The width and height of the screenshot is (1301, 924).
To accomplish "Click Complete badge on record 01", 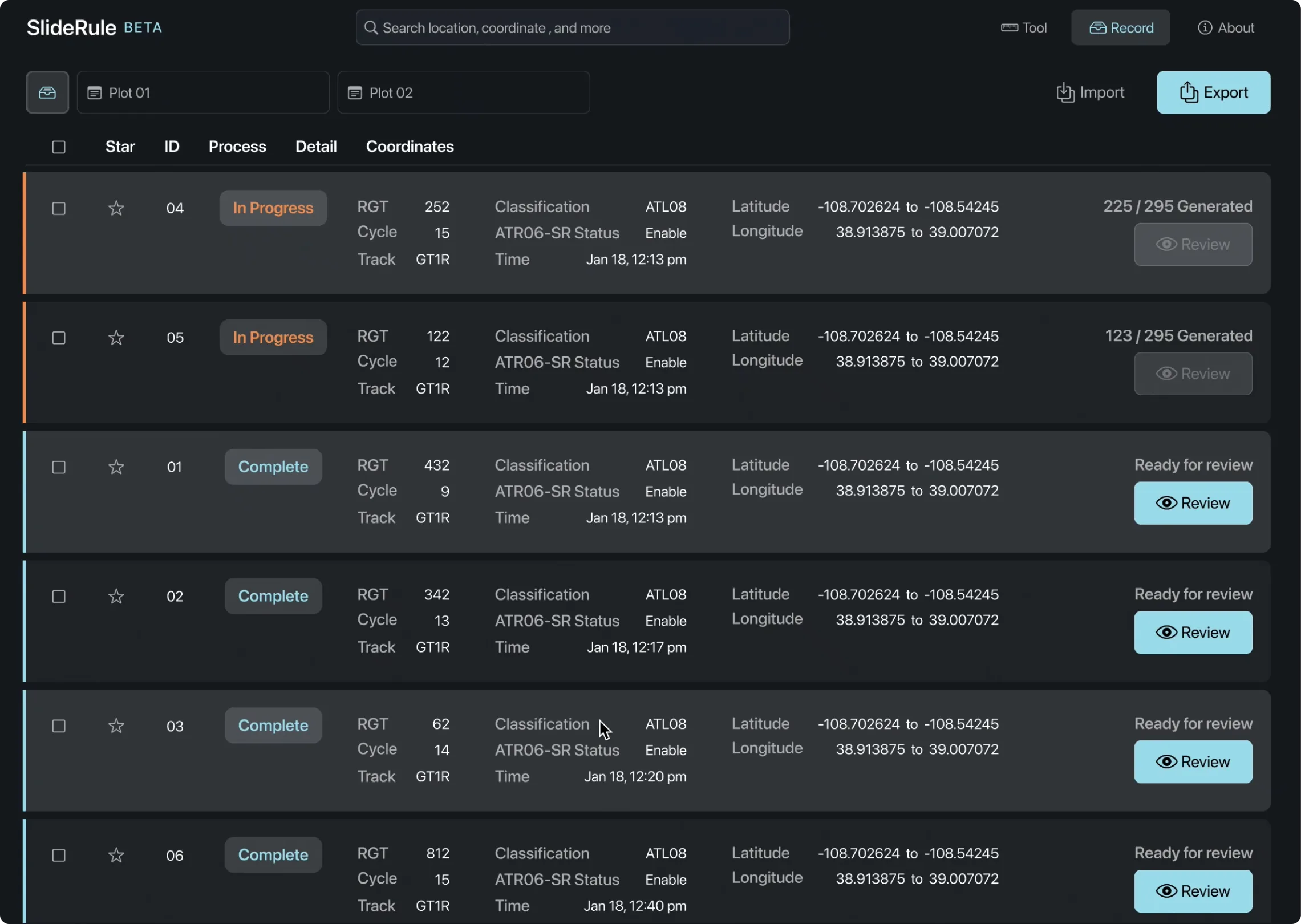I will pos(273,467).
